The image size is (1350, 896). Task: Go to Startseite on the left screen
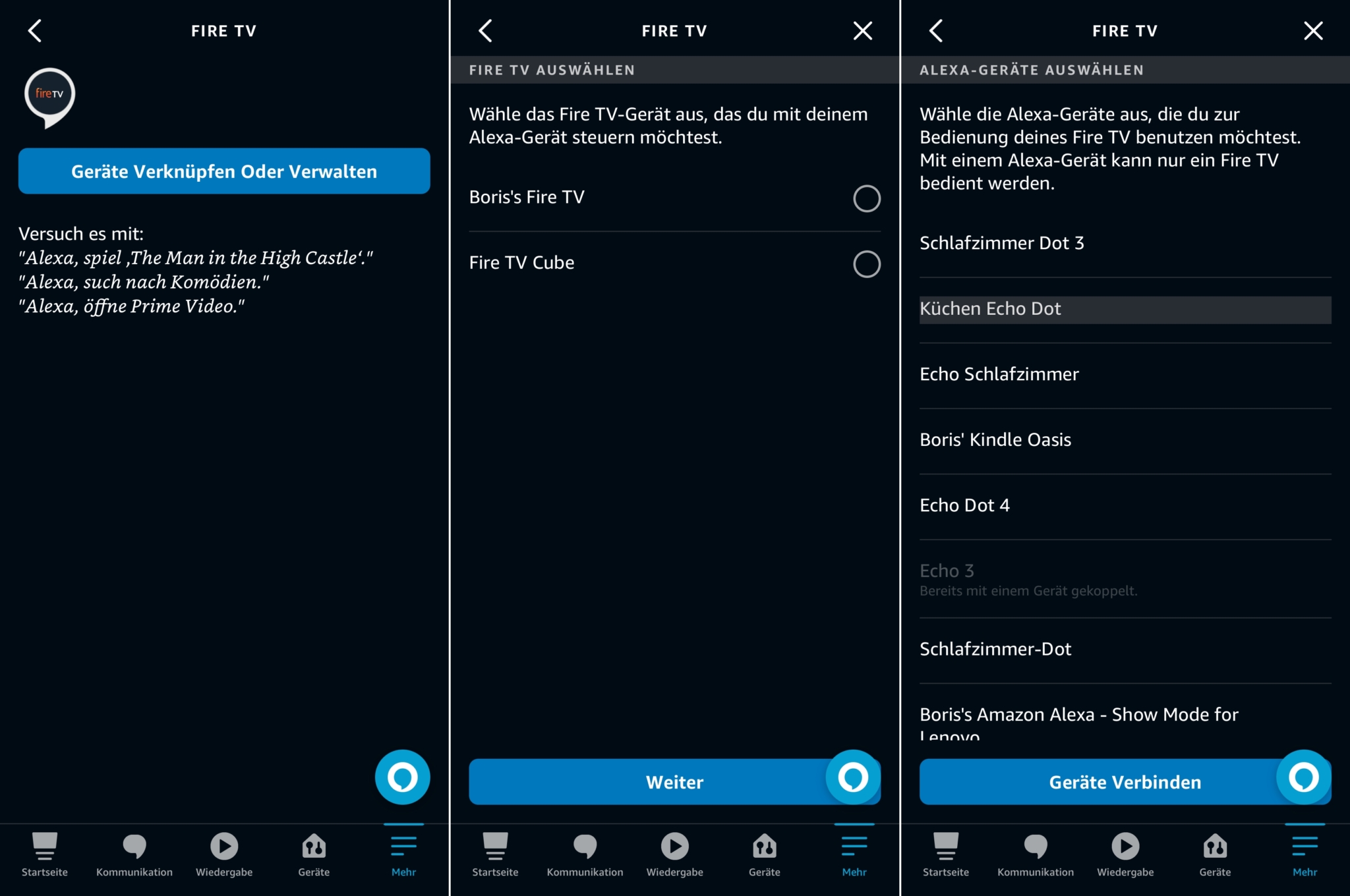(45, 854)
